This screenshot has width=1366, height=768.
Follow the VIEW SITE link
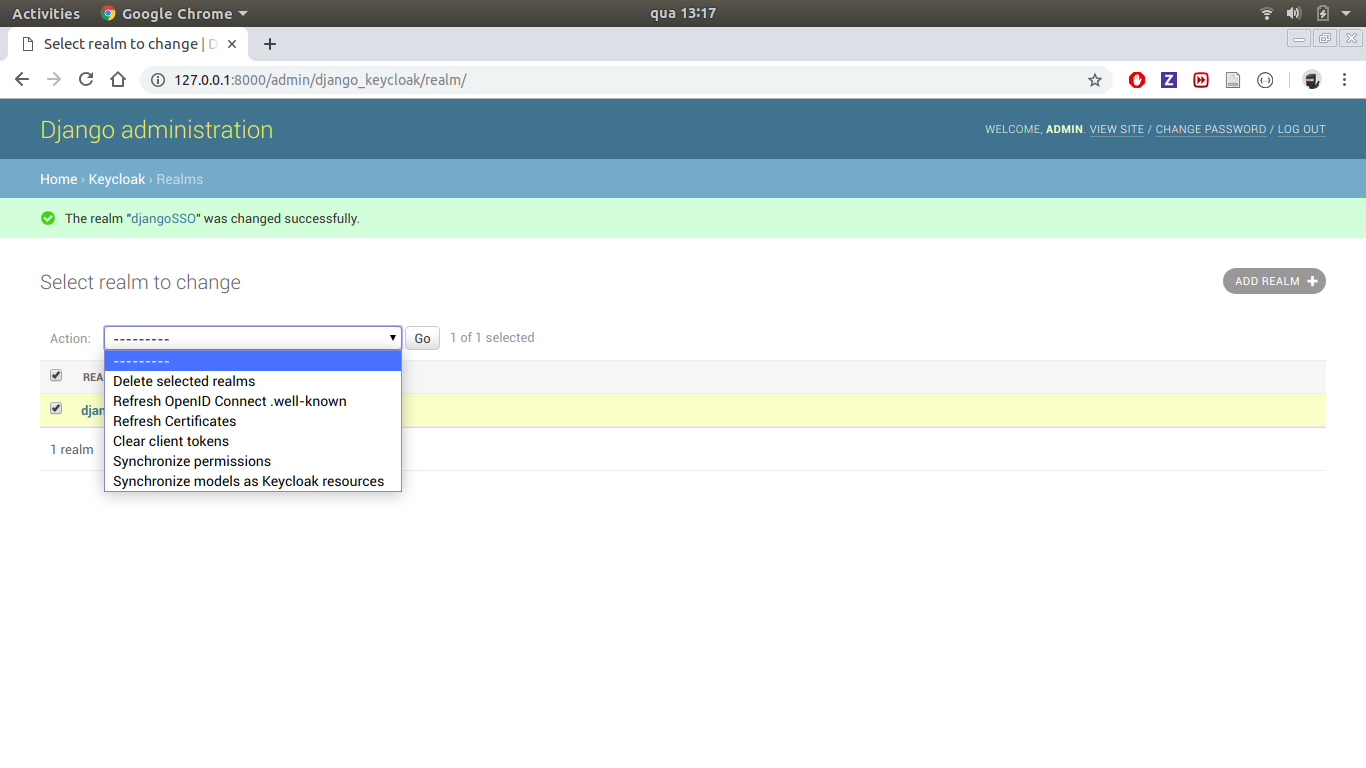coord(1117,129)
